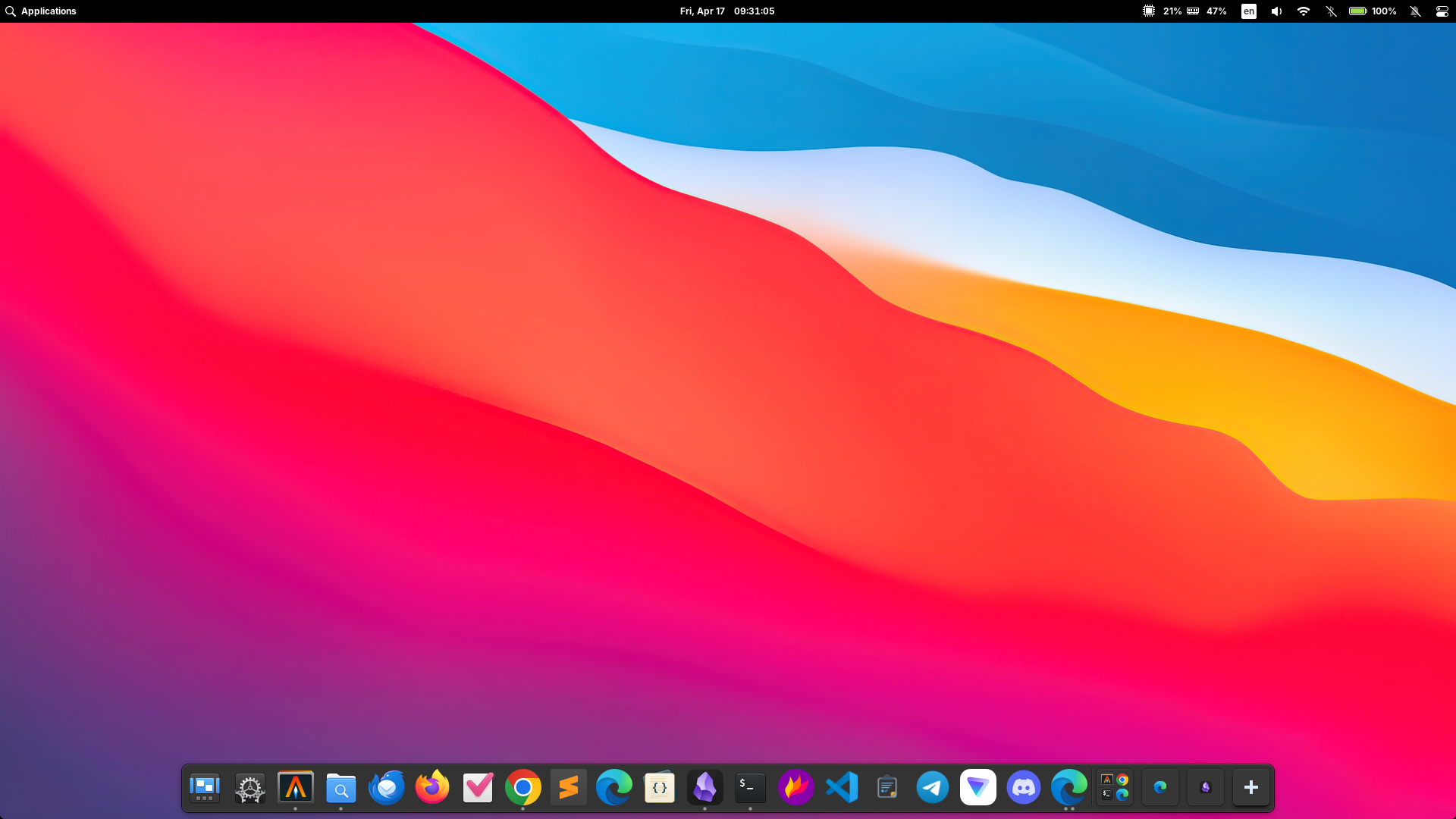Open the quick settings toggles icon

[x=1442, y=11]
